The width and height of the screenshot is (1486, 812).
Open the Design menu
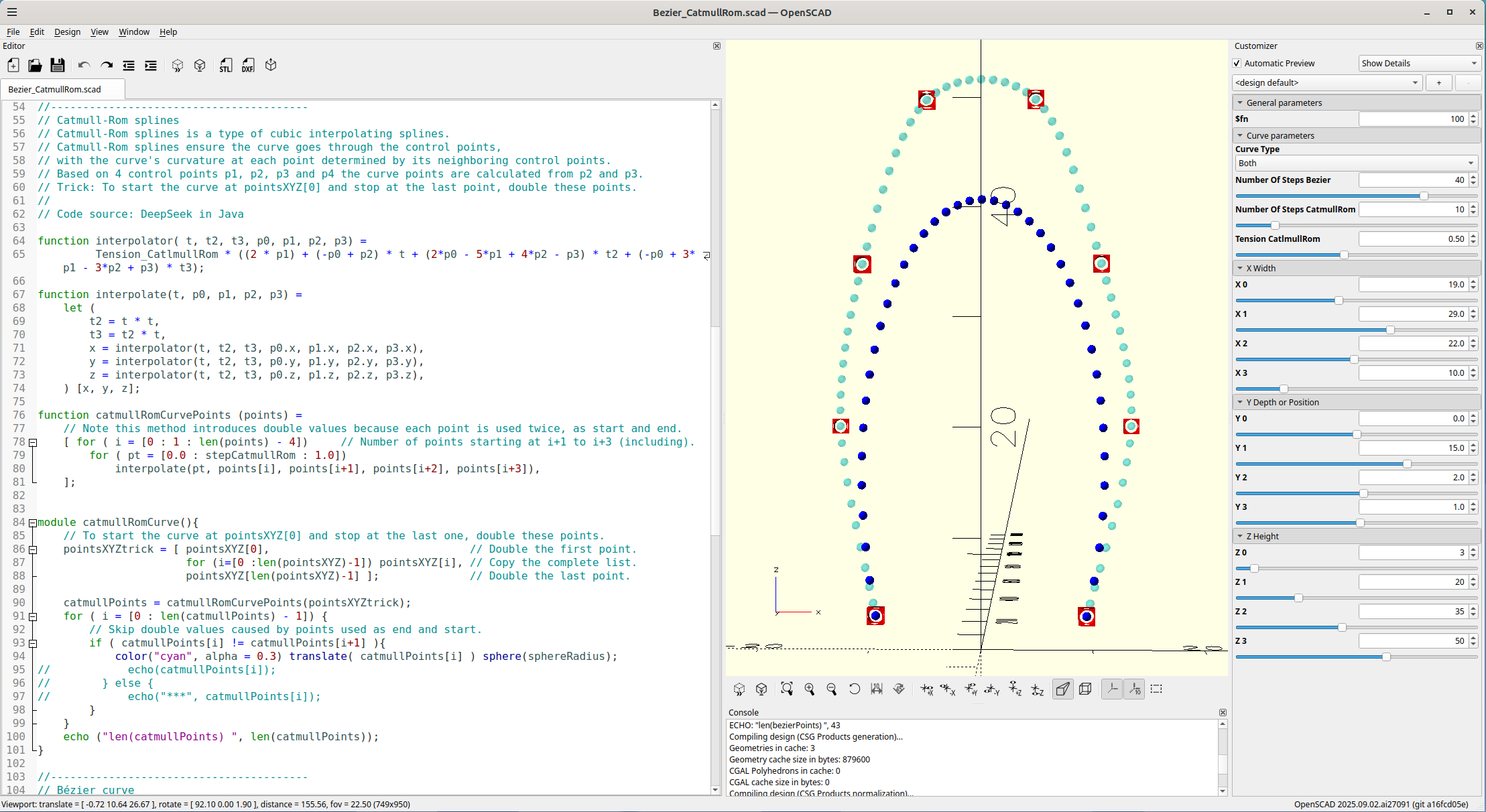point(67,31)
